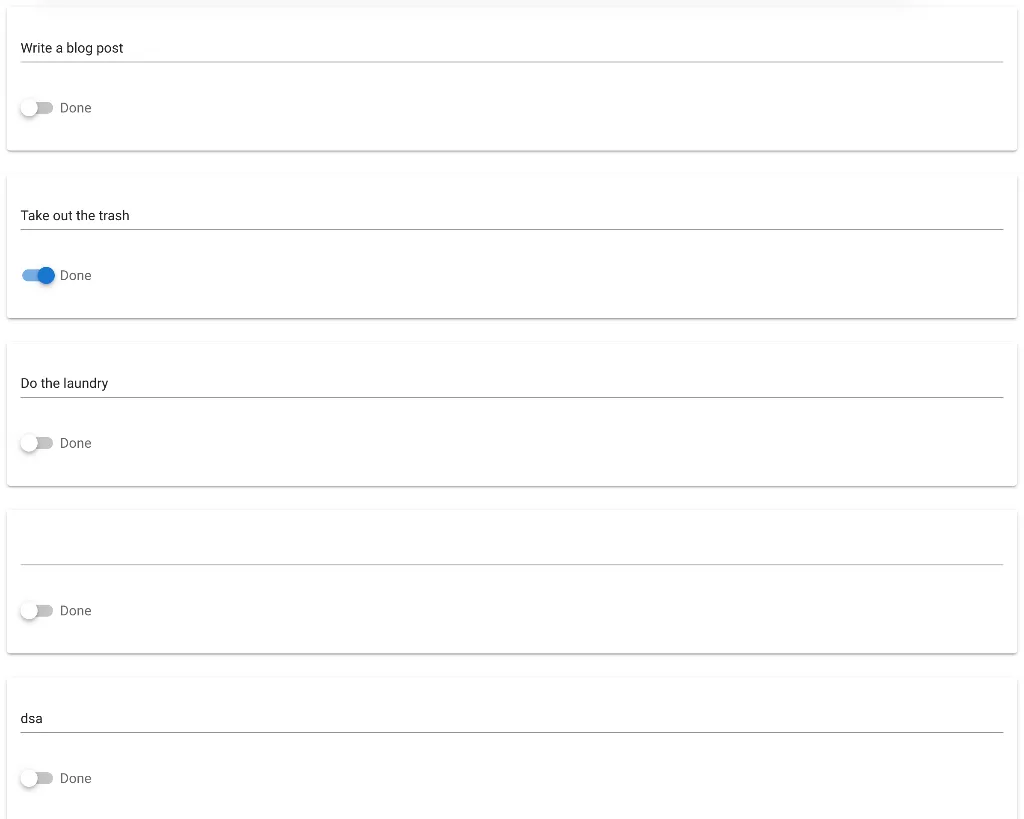The height and width of the screenshot is (819, 1024).
Task: Select the empty task title input field
Action: [x=510, y=550]
